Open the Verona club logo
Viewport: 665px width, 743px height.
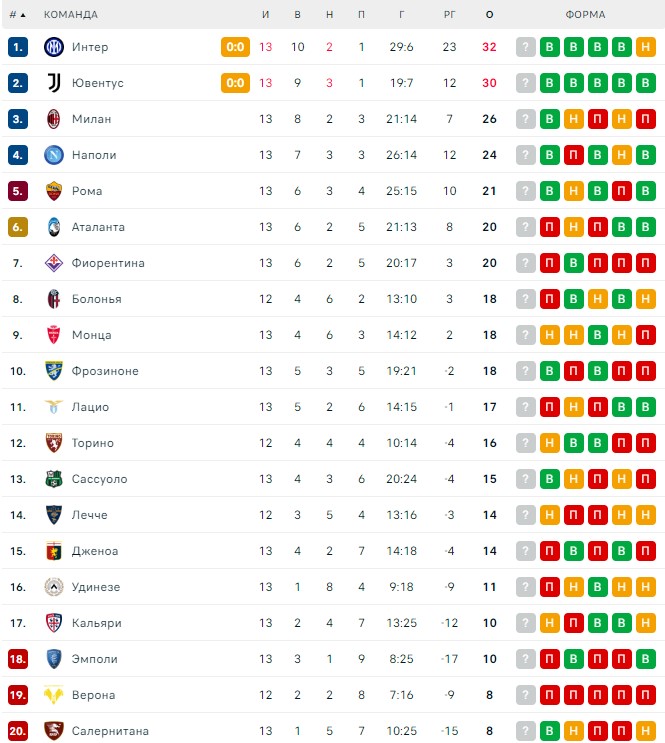pyautogui.click(x=54, y=695)
